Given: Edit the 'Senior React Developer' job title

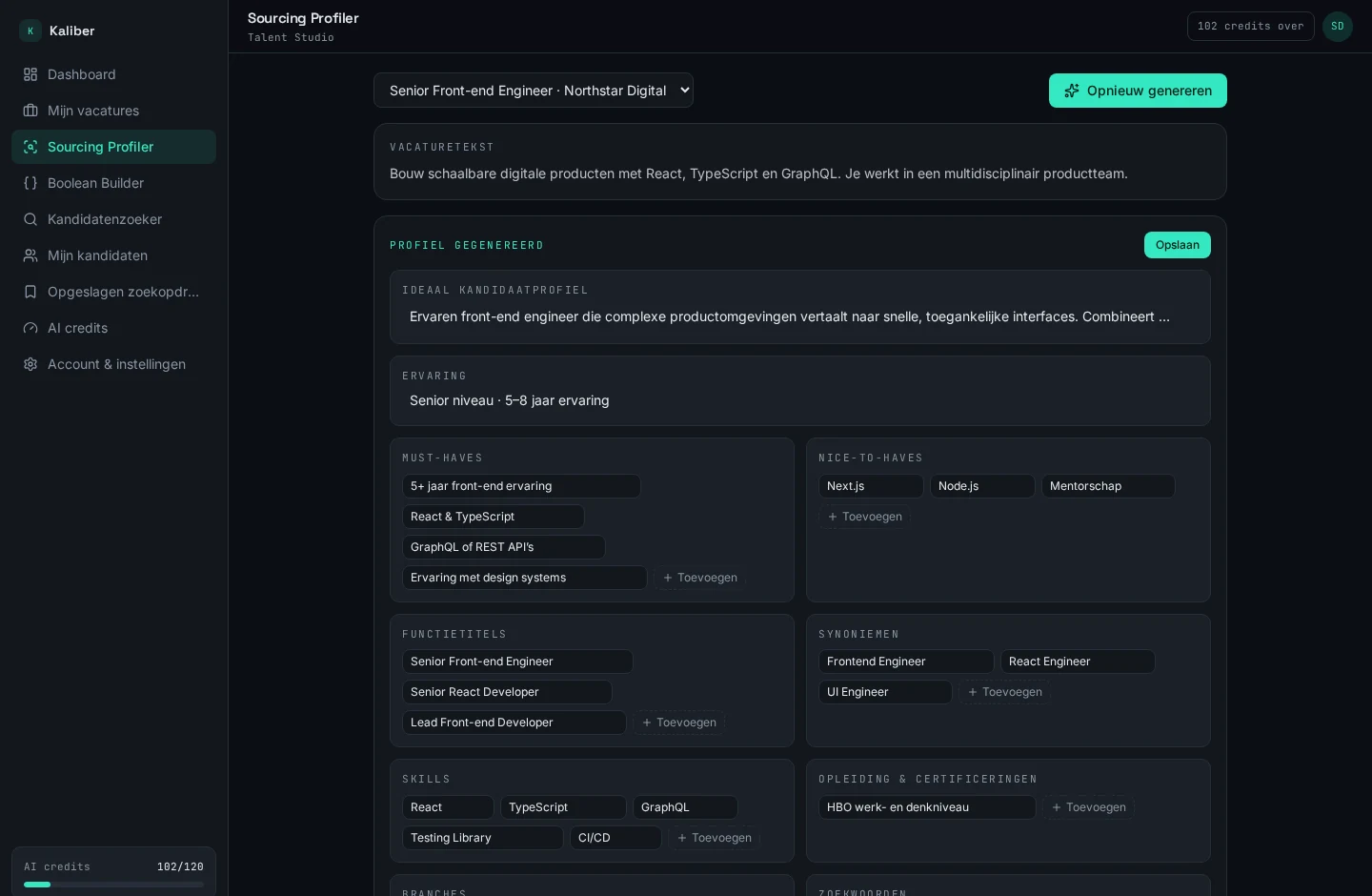Looking at the screenshot, I should pyautogui.click(x=507, y=692).
